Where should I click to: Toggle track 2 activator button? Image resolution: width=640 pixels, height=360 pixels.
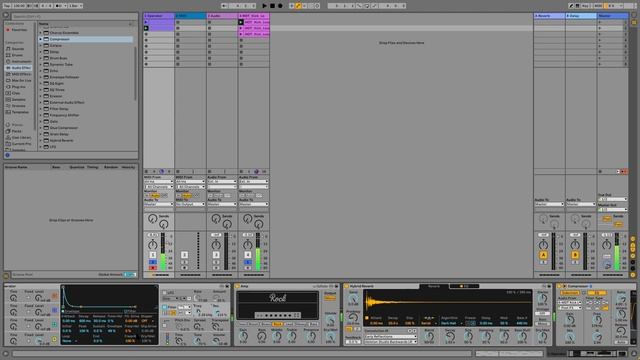coord(184,255)
